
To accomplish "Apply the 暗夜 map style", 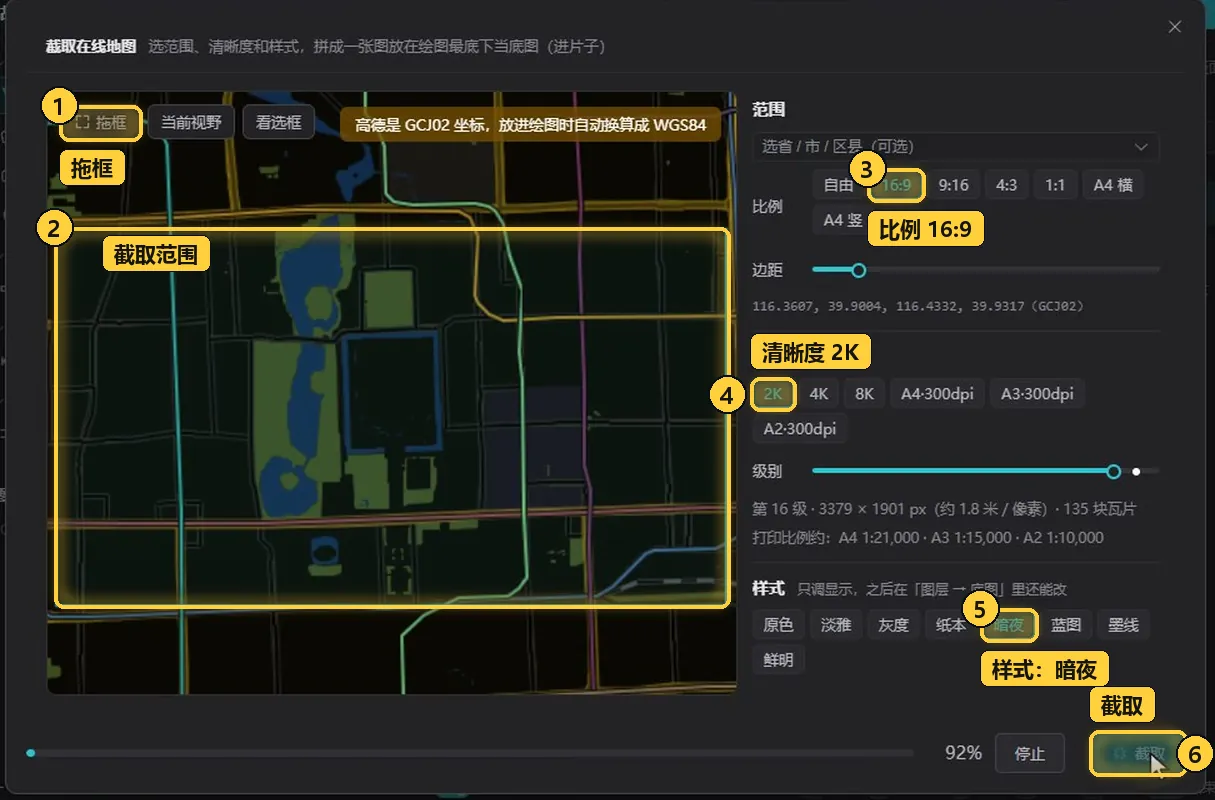I will [1009, 625].
